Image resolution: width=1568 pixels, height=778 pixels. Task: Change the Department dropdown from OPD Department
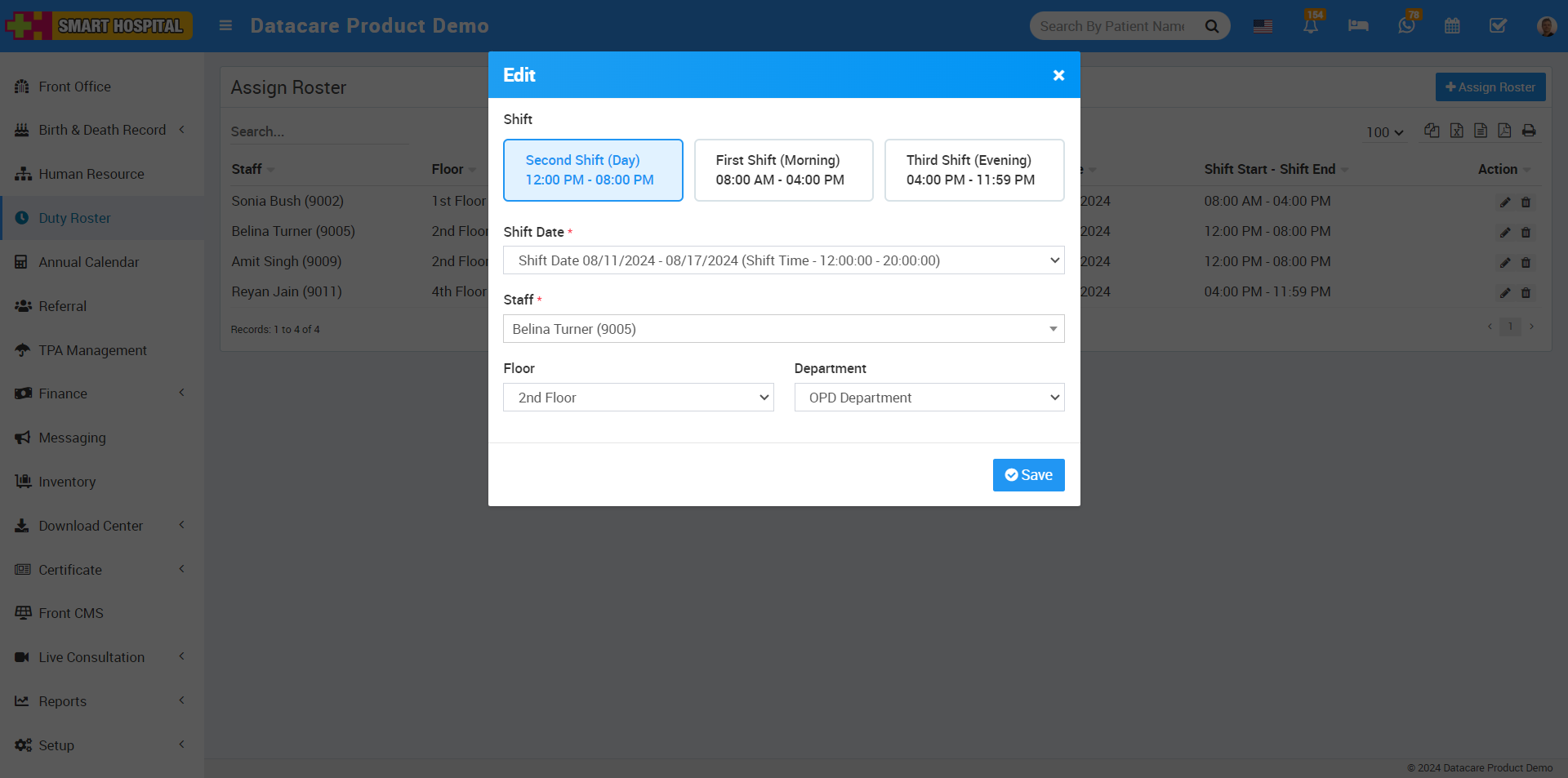[929, 398]
